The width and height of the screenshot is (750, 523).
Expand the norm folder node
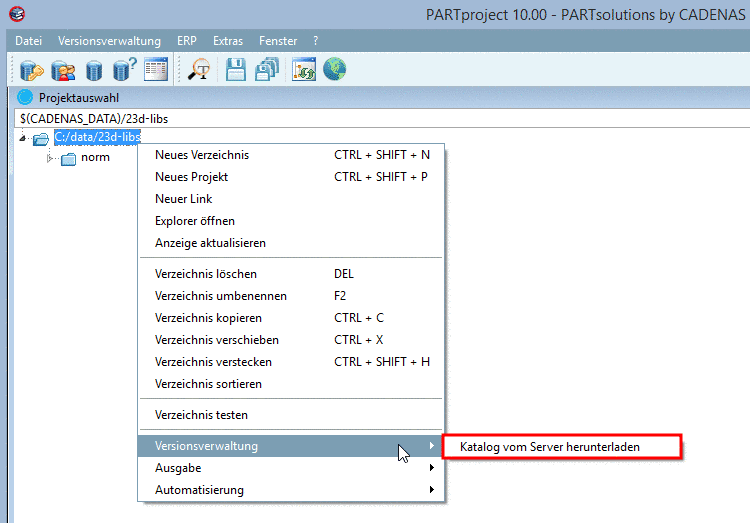pos(50,158)
